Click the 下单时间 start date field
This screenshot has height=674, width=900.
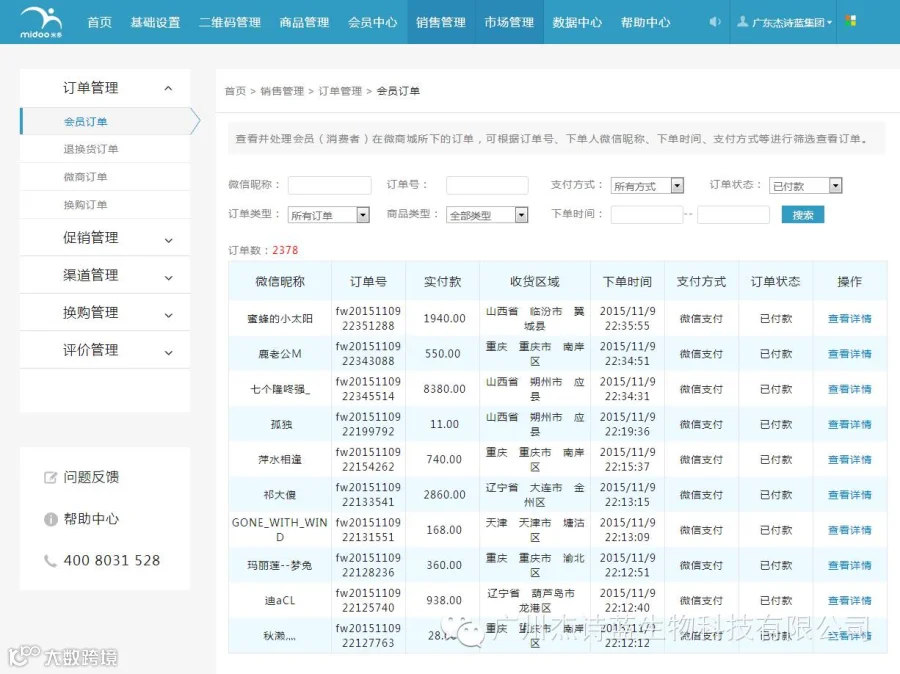[x=647, y=215]
